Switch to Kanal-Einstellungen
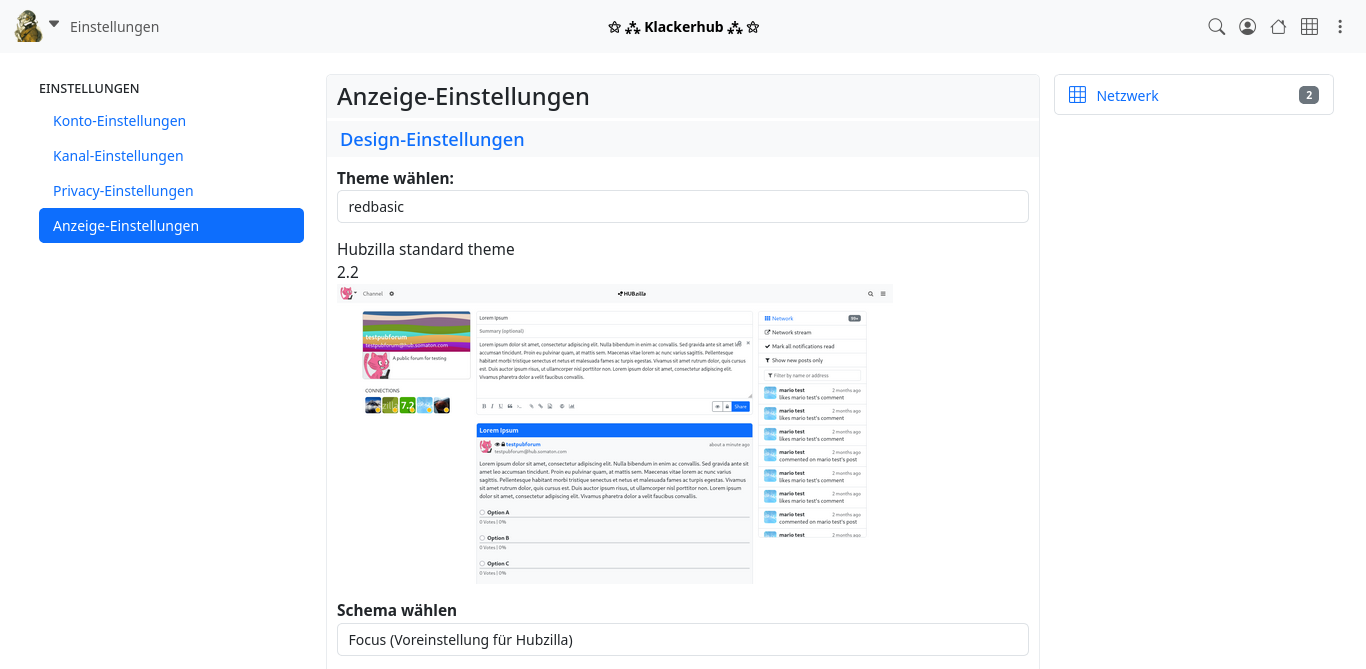The height and width of the screenshot is (669, 1366). [x=118, y=156]
